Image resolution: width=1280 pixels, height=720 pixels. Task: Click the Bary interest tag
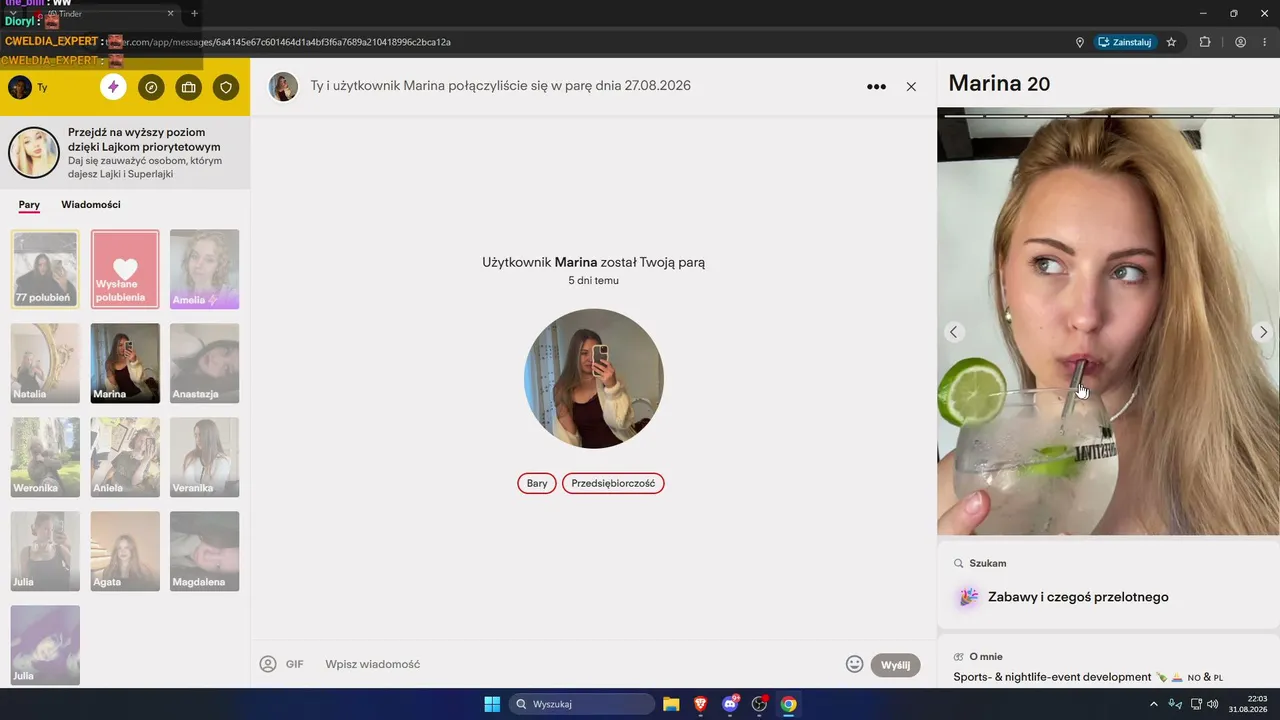537,484
